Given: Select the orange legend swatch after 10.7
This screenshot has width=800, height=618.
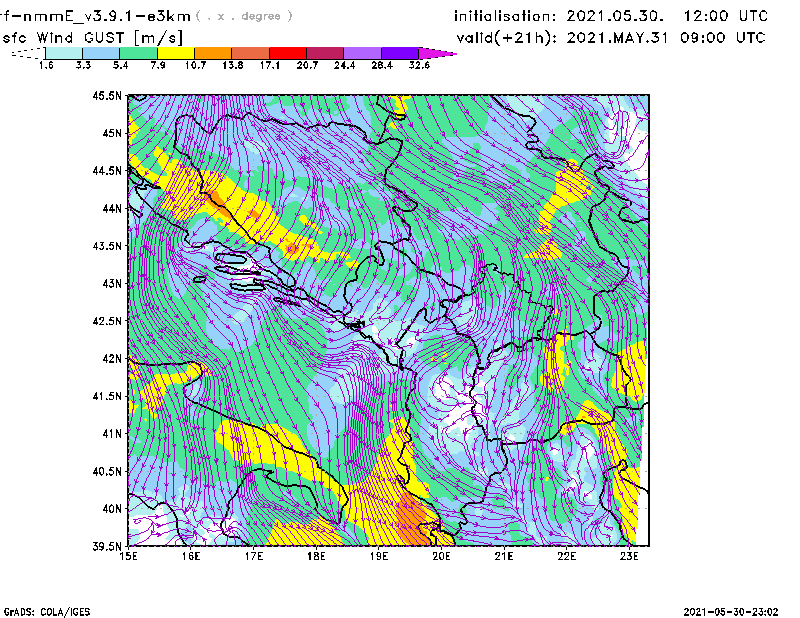Looking at the screenshot, I should [x=213, y=53].
